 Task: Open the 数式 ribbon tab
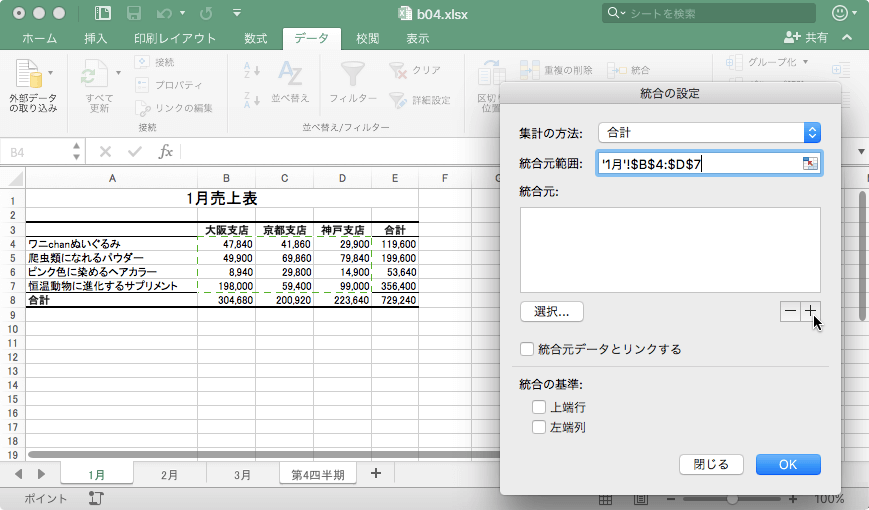[255, 38]
